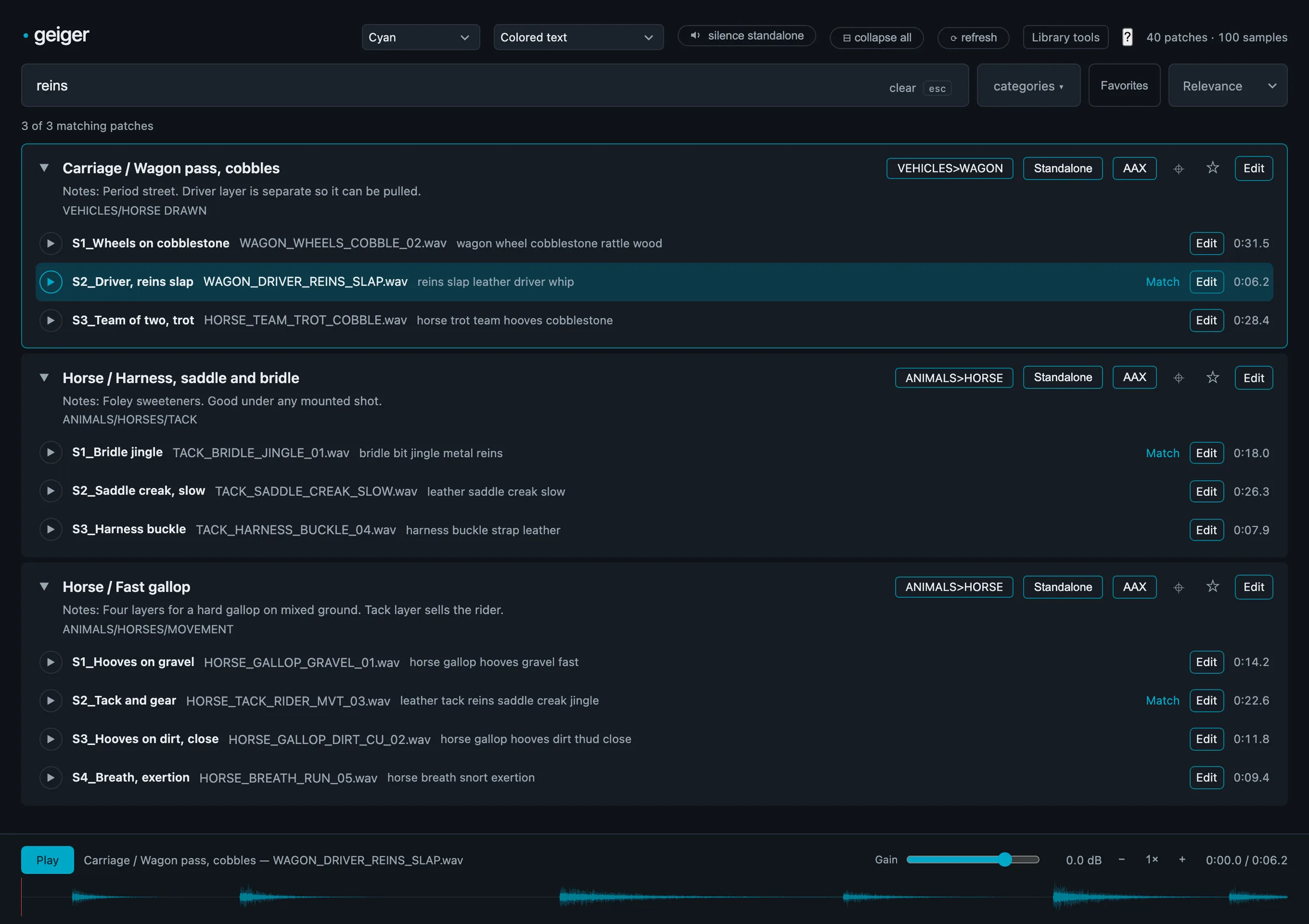
Task: Play the S1_Wheels on cobblestone sample
Action: 51,243
